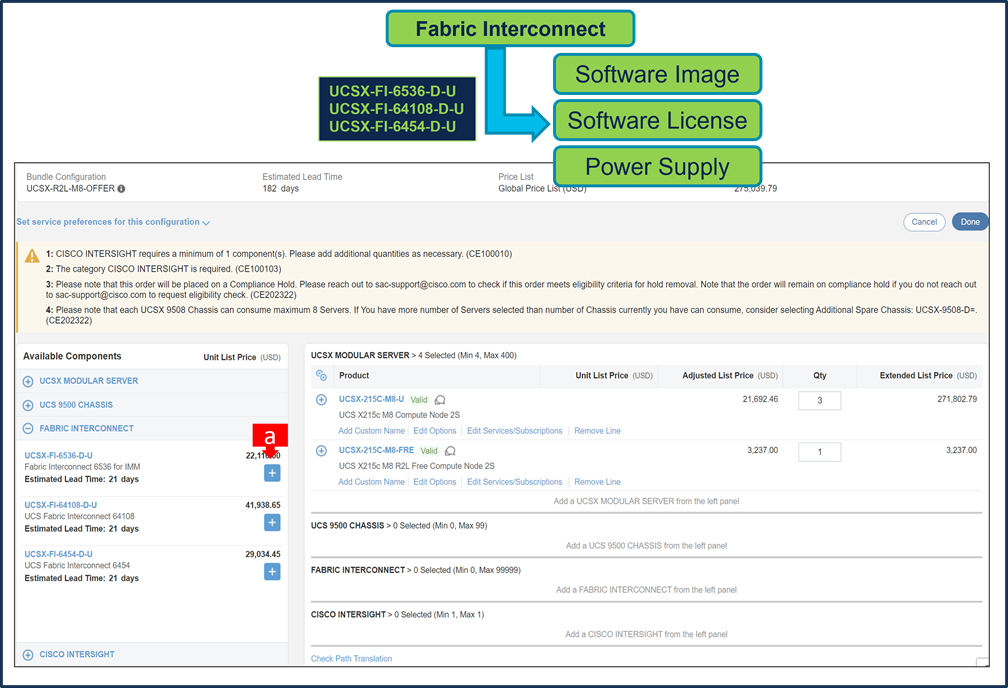Click the Done button

tap(970, 222)
